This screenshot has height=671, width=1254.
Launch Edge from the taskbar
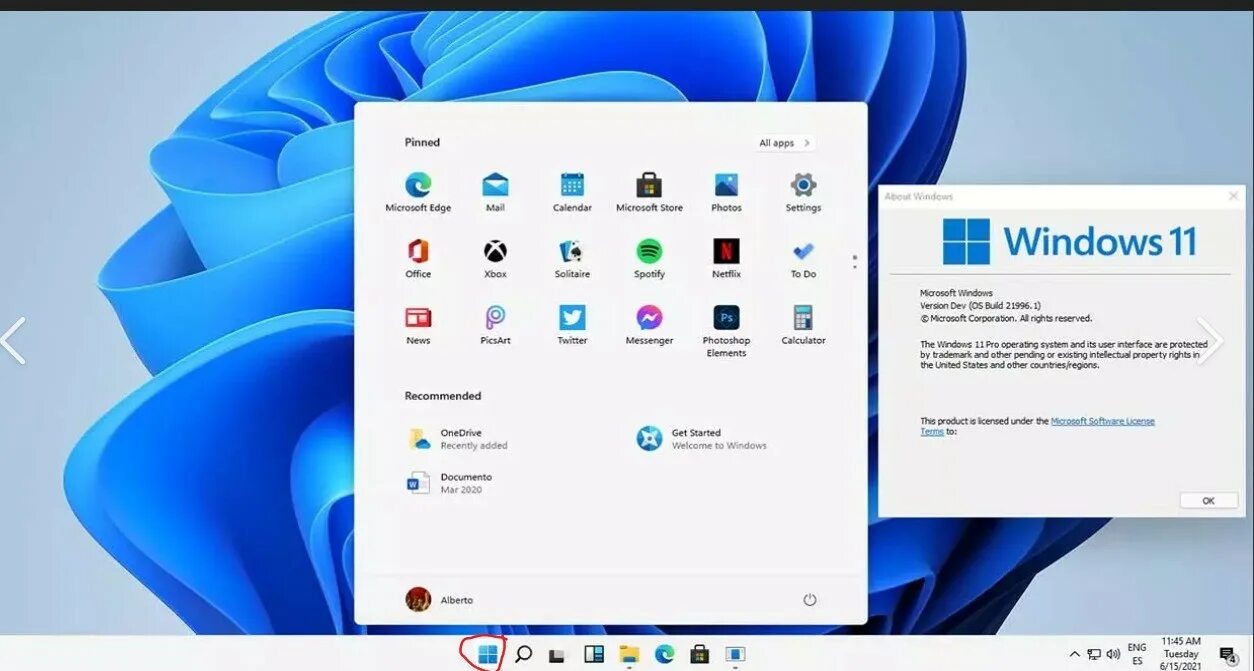[664, 654]
